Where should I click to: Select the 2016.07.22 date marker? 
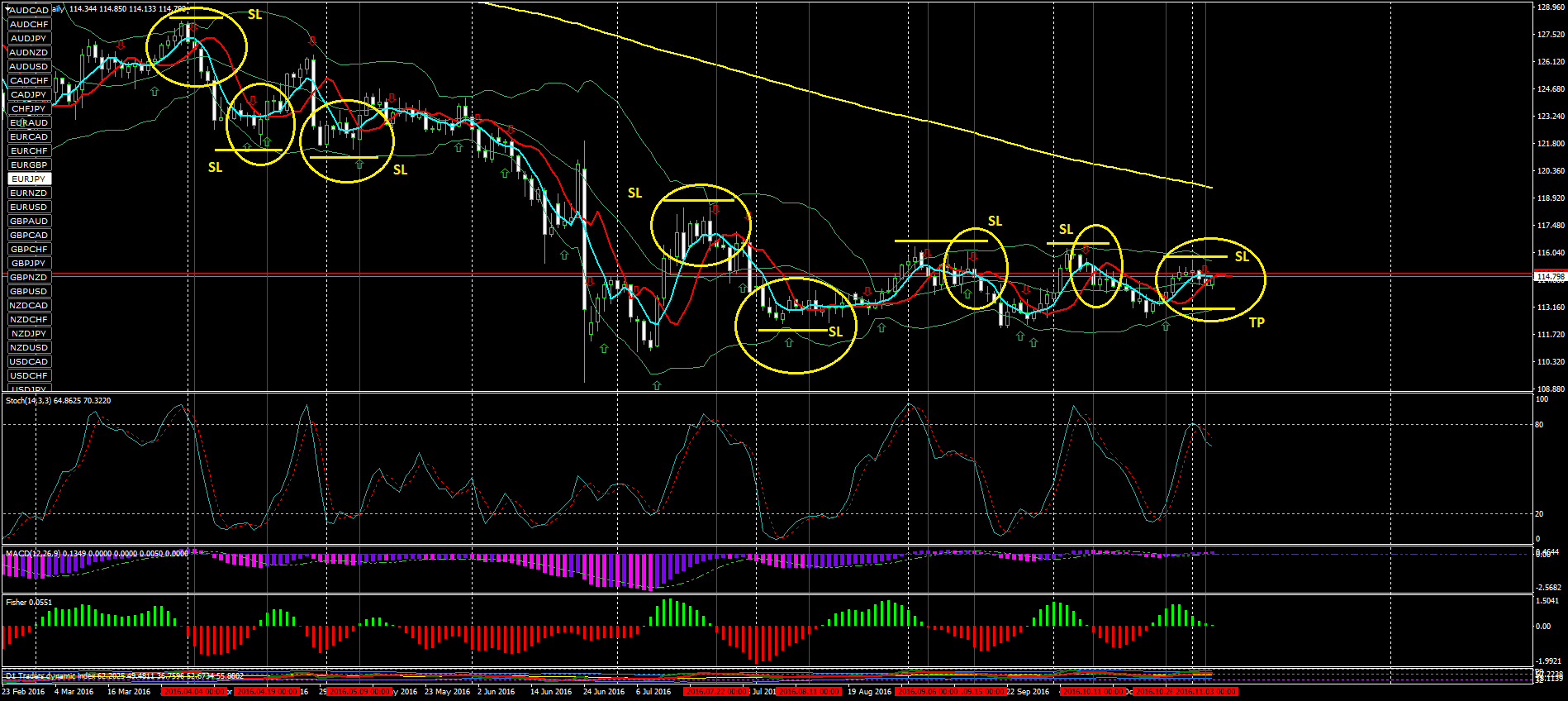click(x=716, y=692)
